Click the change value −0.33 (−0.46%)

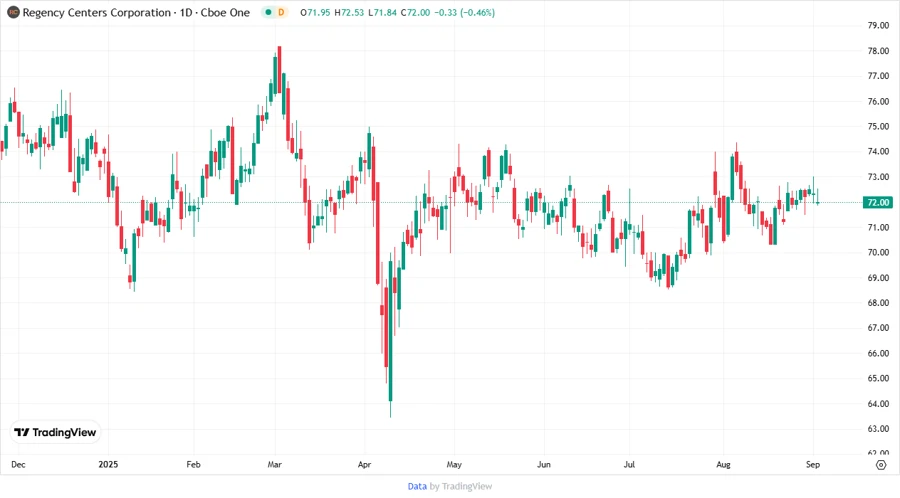coord(464,13)
